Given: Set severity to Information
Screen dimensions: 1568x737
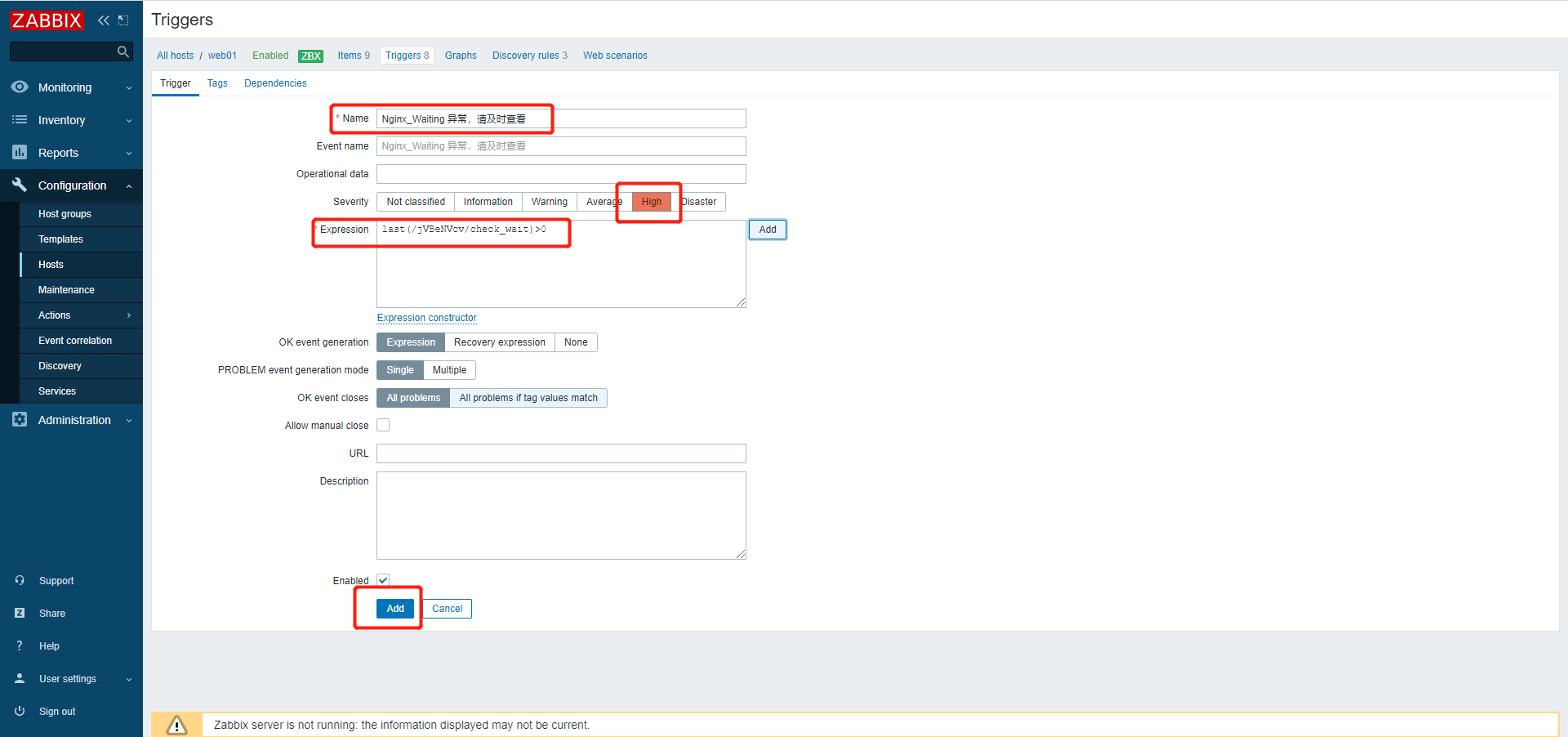Looking at the screenshot, I should tap(488, 202).
